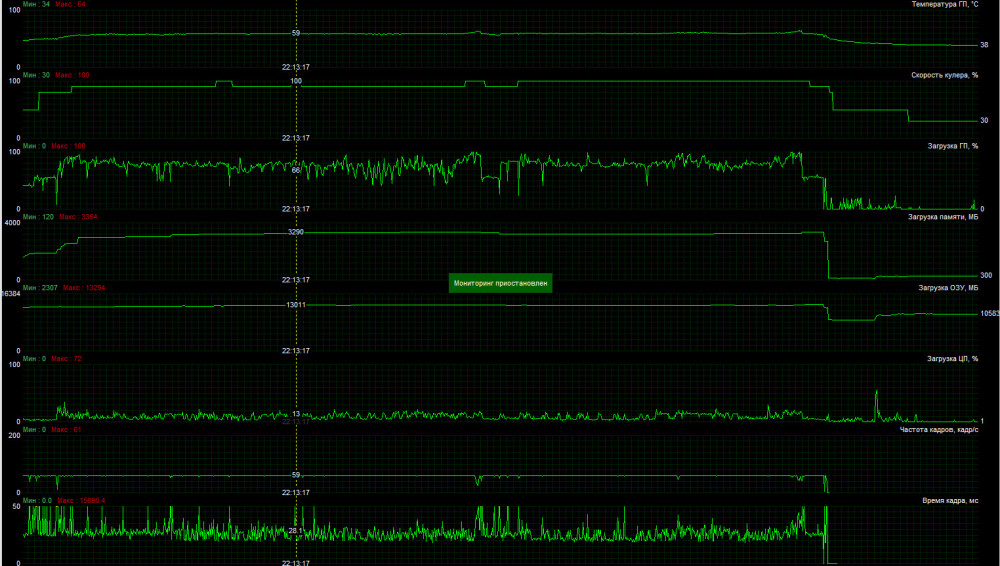The width and height of the screenshot is (1000, 566).
Task: Click timestamp 22:13:17 under fan speed graph
Action: tap(296, 138)
